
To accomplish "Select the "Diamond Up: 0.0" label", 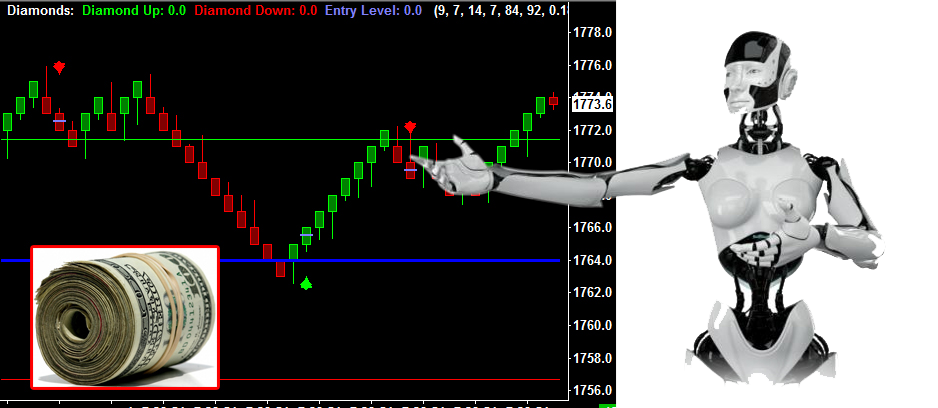I will (134, 10).
